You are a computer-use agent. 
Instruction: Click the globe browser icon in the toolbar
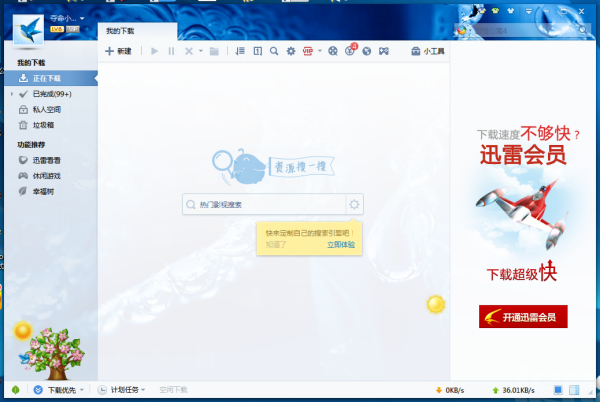click(x=367, y=51)
